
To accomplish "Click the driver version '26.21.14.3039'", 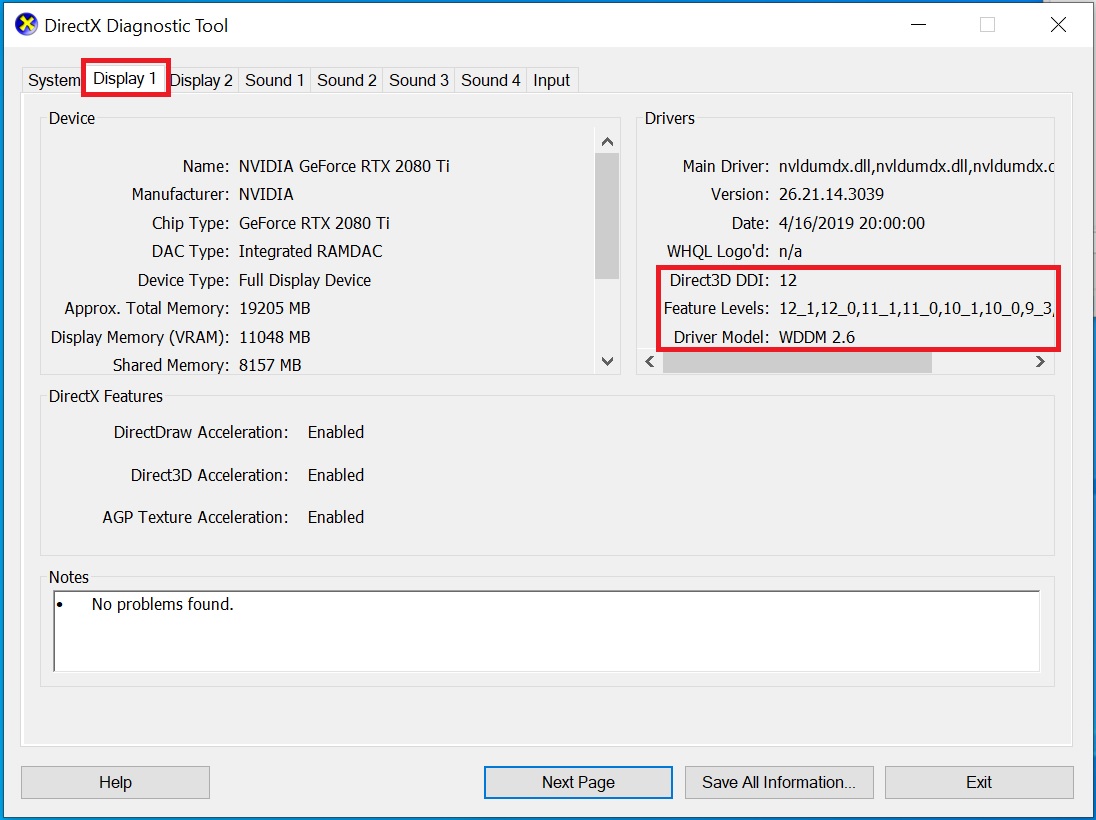I will (831, 194).
